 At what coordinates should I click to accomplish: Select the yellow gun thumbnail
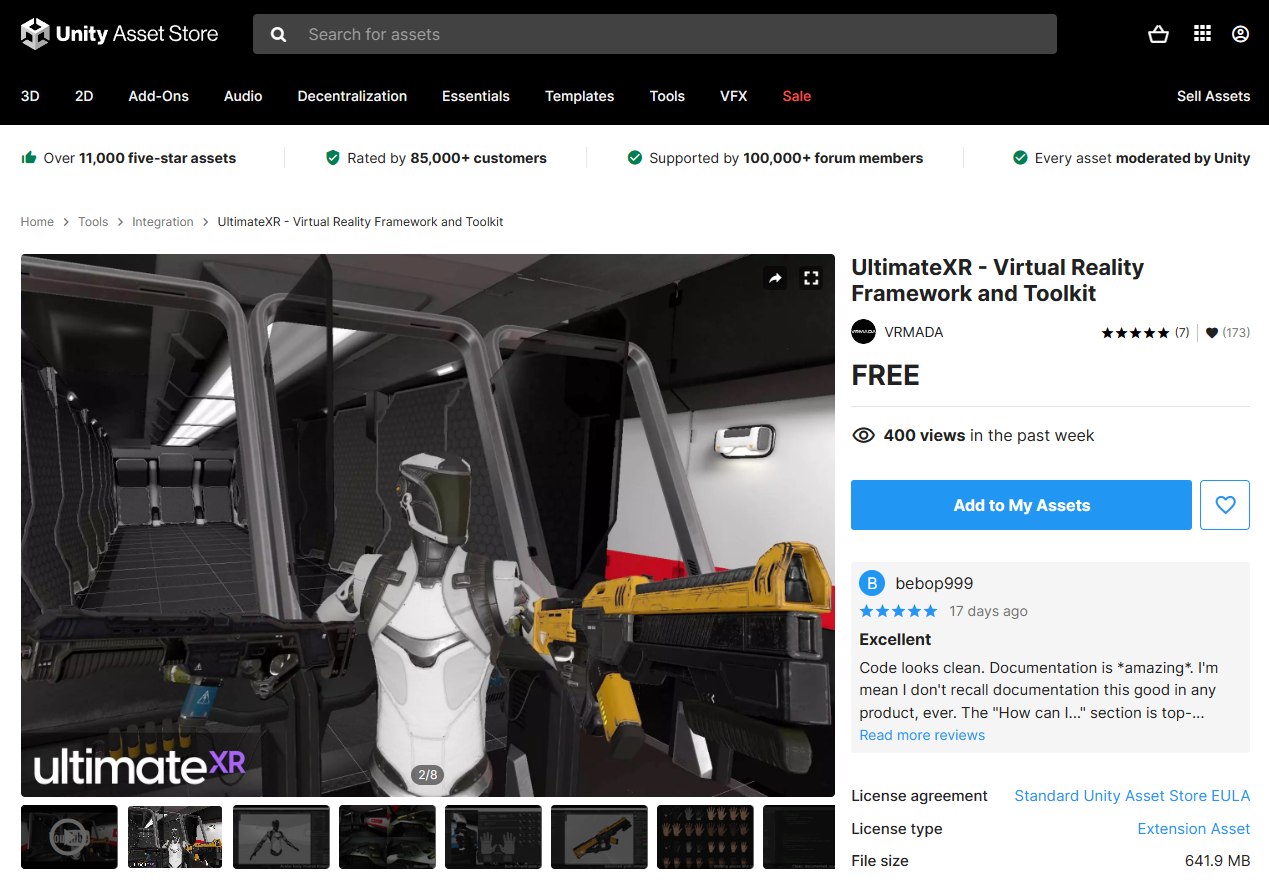[599, 836]
